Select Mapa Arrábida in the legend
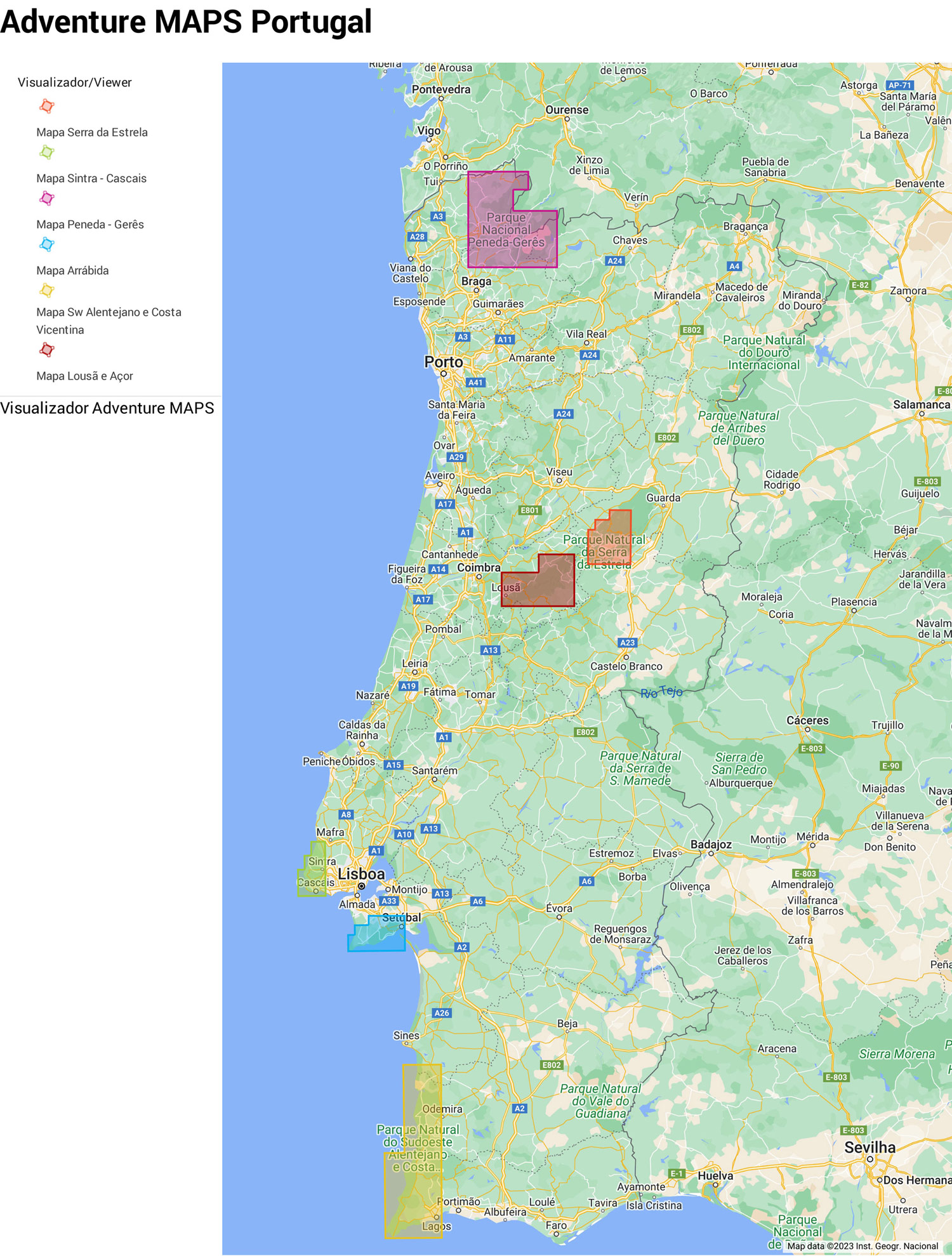Image resolution: width=952 pixels, height=1256 pixels. tap(72, 270)
